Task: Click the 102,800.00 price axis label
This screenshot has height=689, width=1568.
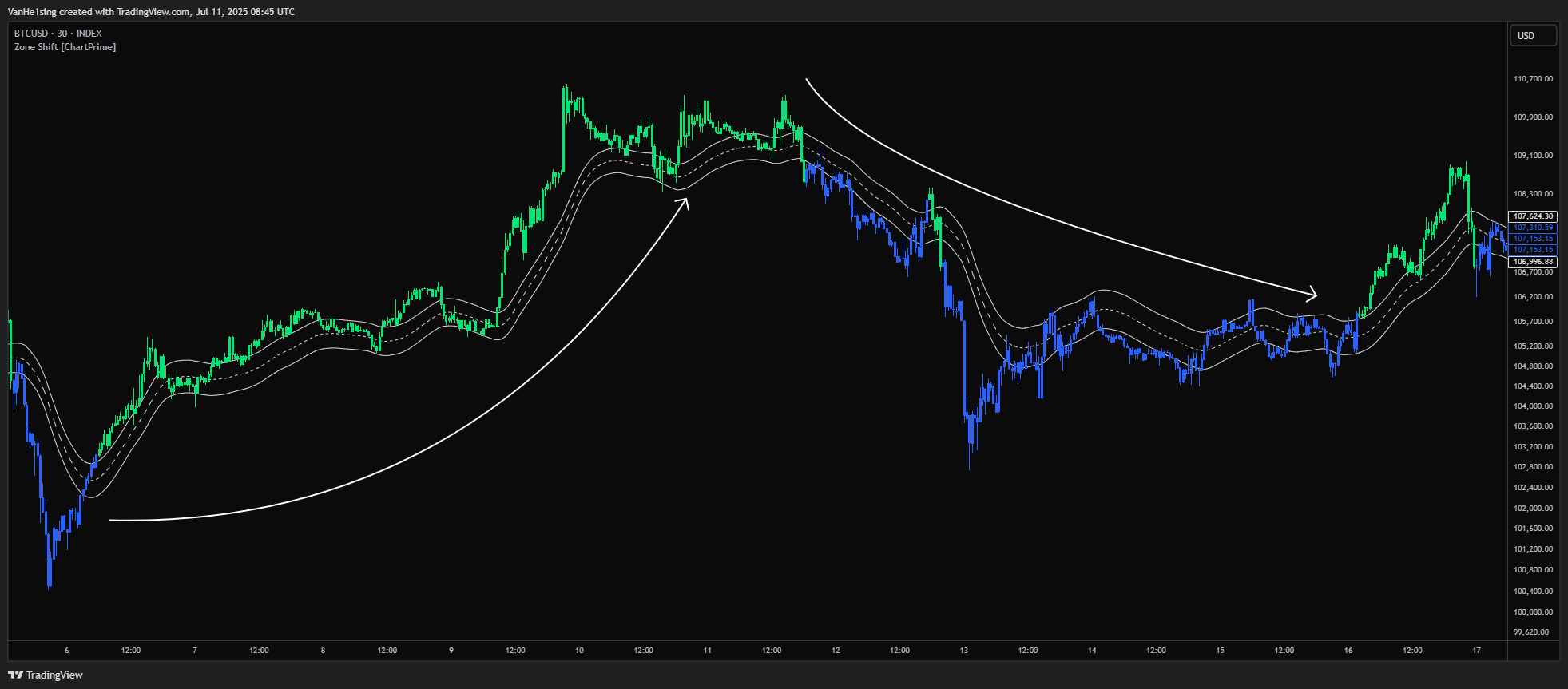Action: click(1533, 467)
